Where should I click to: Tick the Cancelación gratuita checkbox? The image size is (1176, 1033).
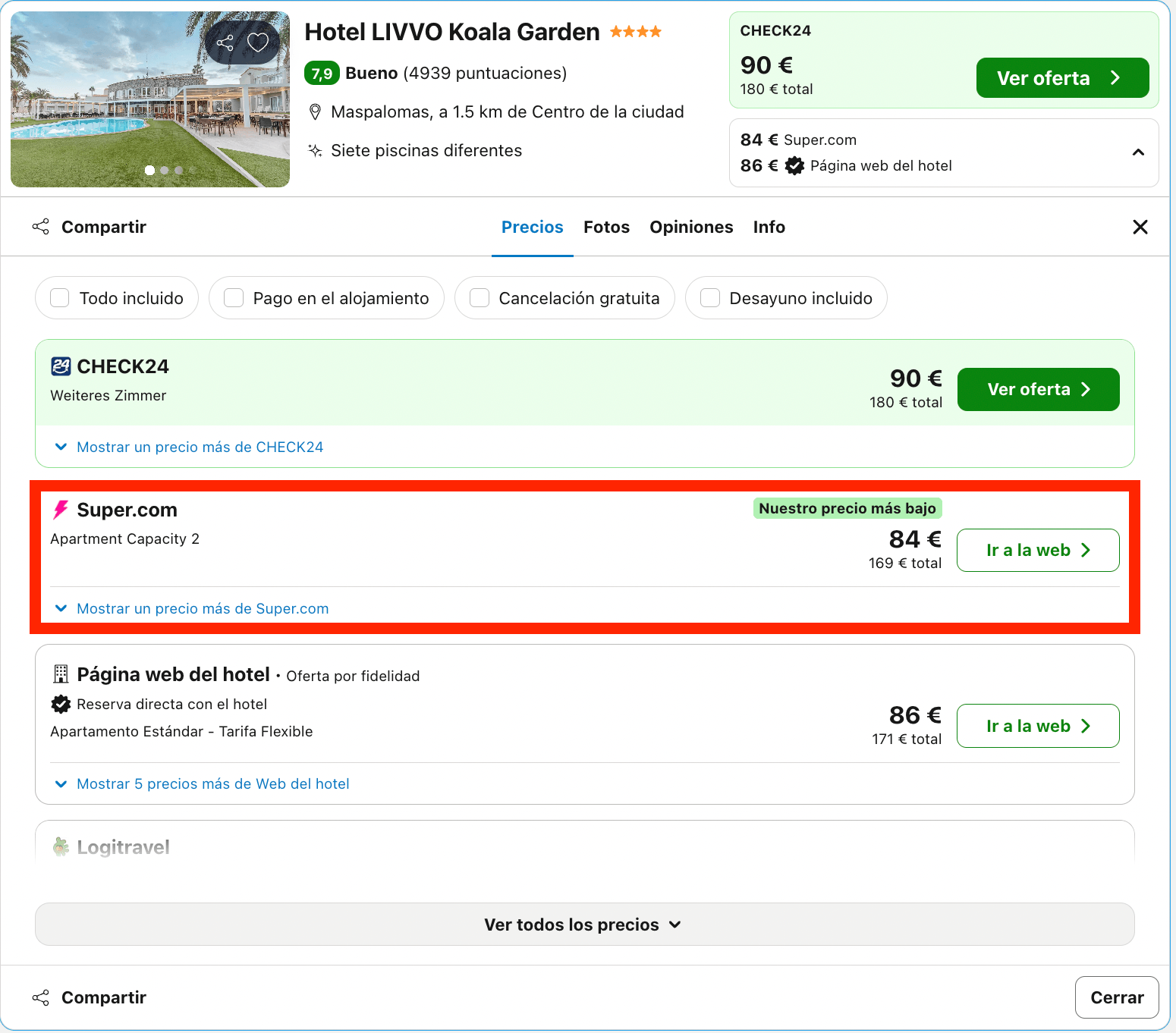[480, 298]
